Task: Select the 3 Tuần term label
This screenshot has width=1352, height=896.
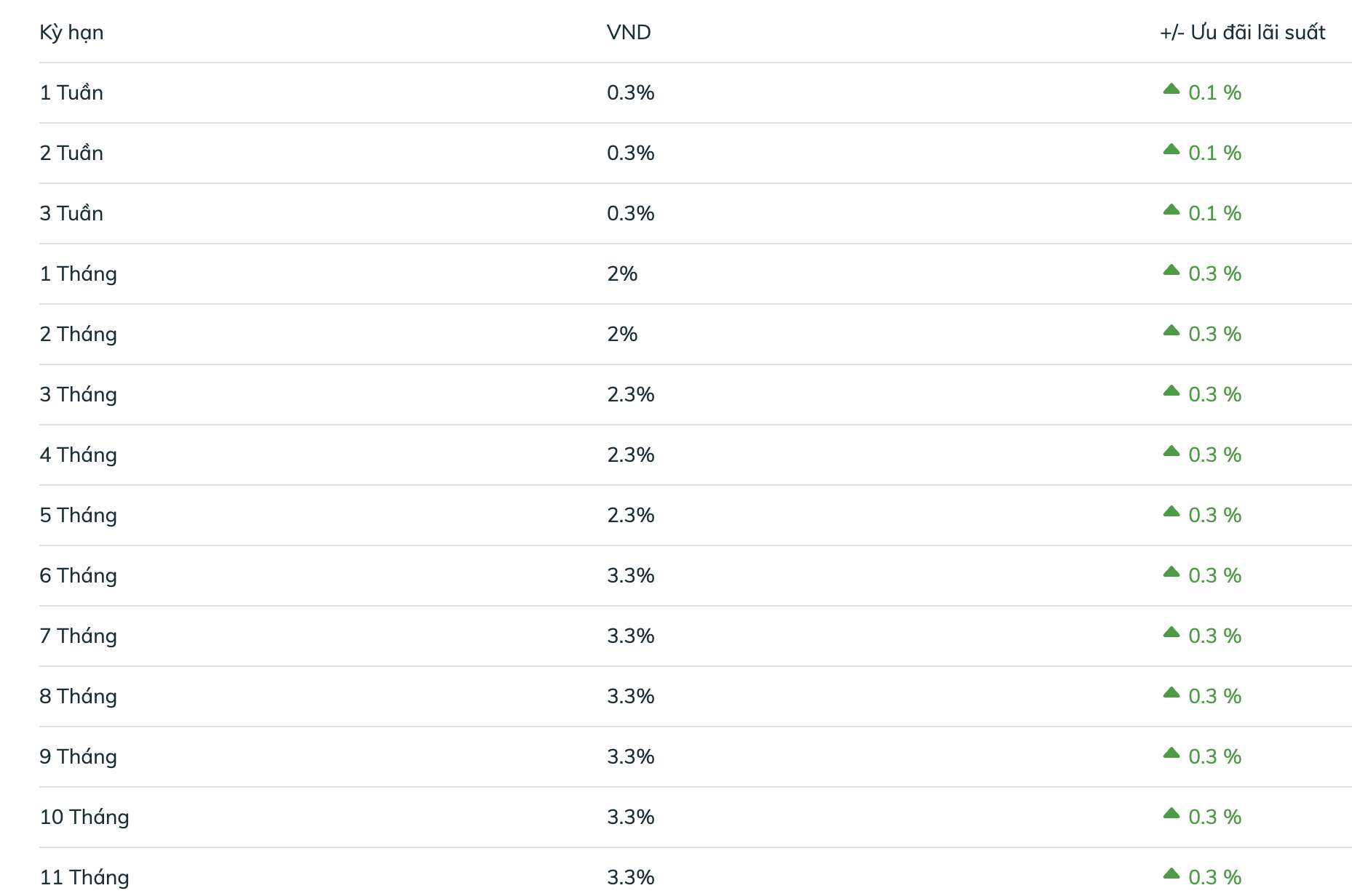Action: tap(71, 214)
